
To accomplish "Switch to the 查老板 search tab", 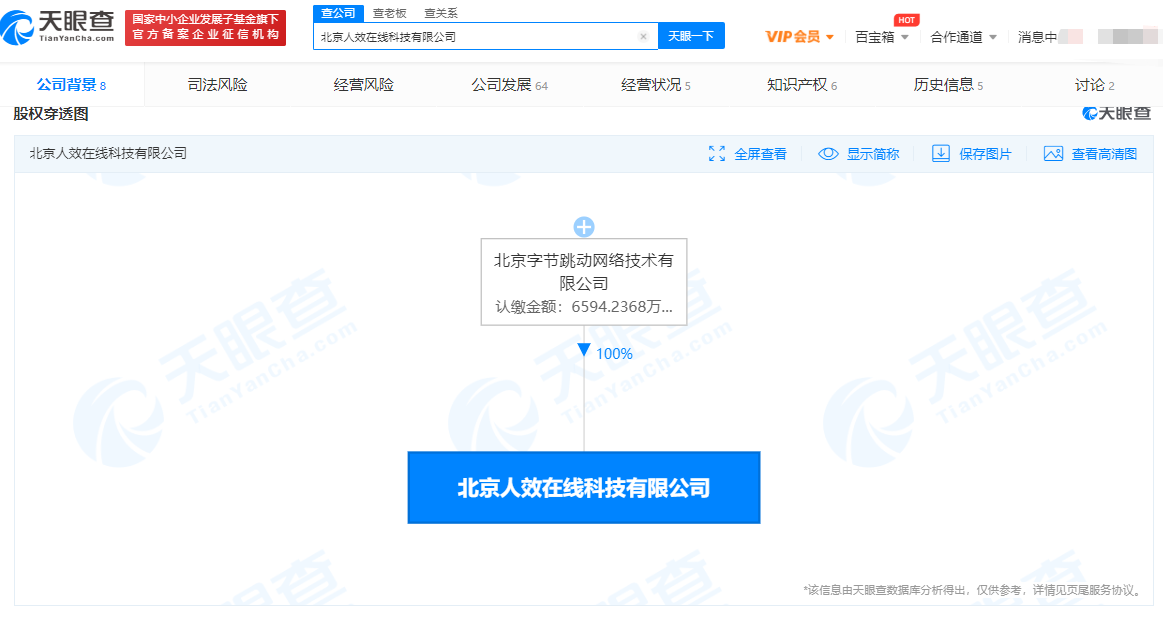I will pyautogui.click(x=389, y=13).
